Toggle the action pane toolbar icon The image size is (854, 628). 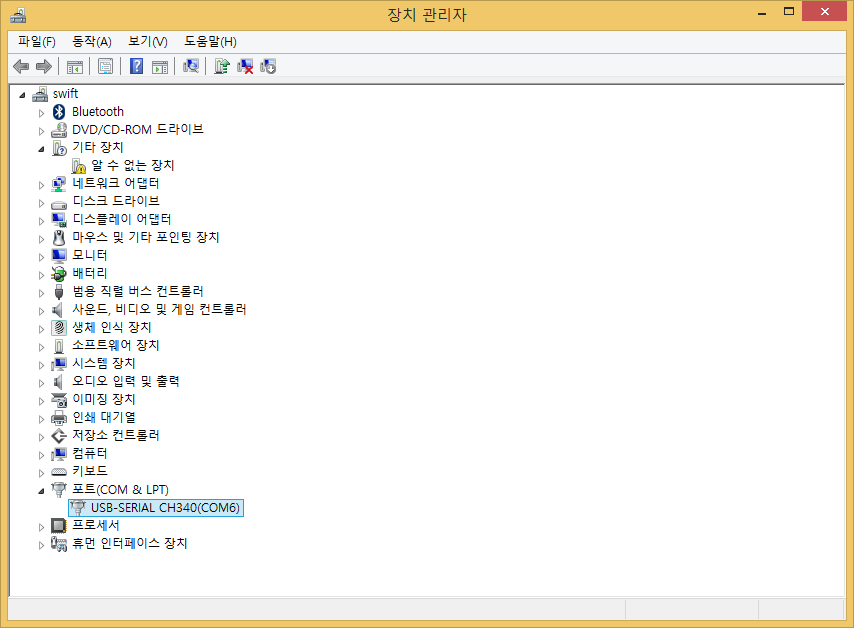click(x=160, y=67)
